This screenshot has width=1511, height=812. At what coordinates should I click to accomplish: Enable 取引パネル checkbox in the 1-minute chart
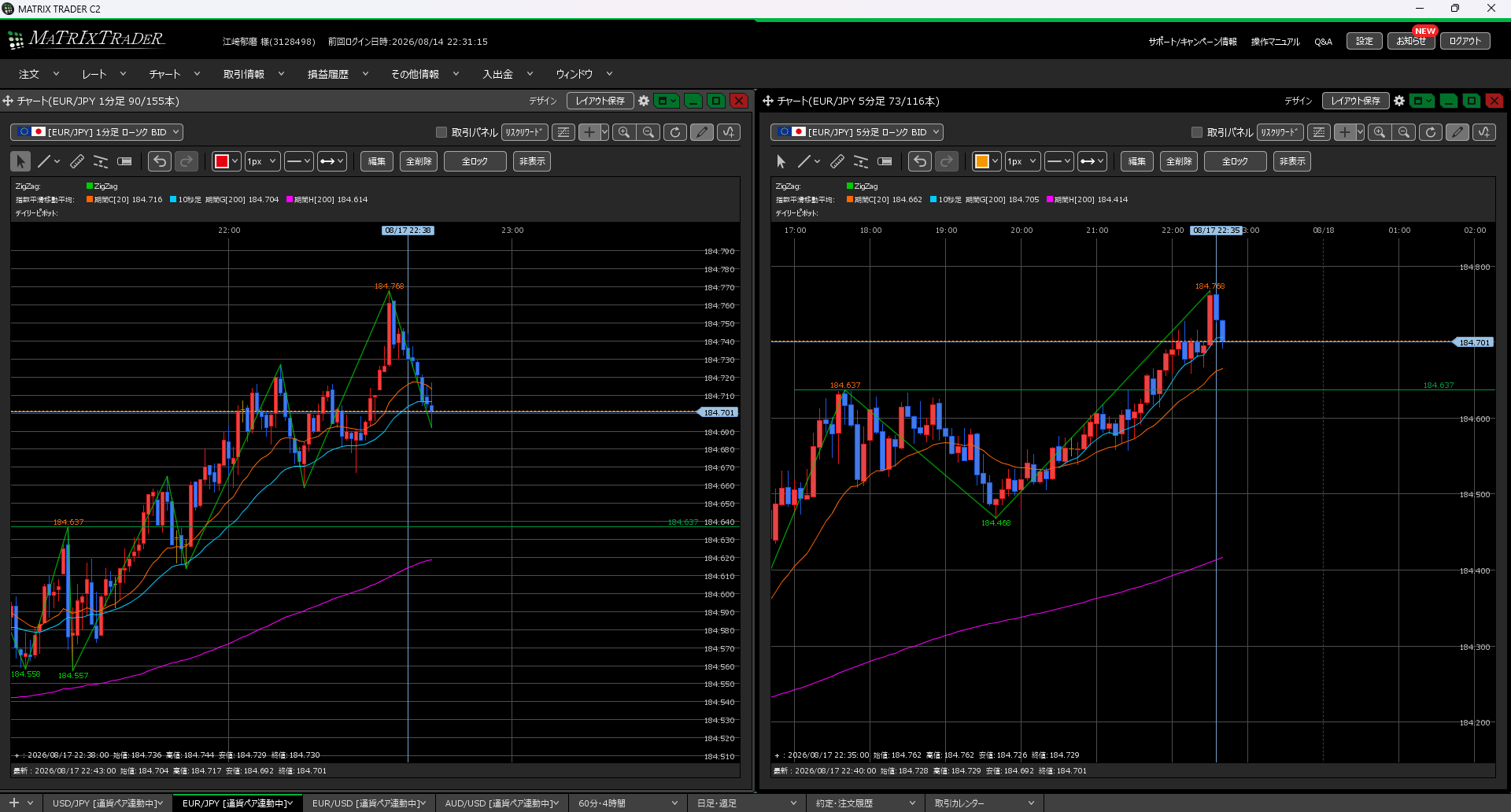coord(441,132)
